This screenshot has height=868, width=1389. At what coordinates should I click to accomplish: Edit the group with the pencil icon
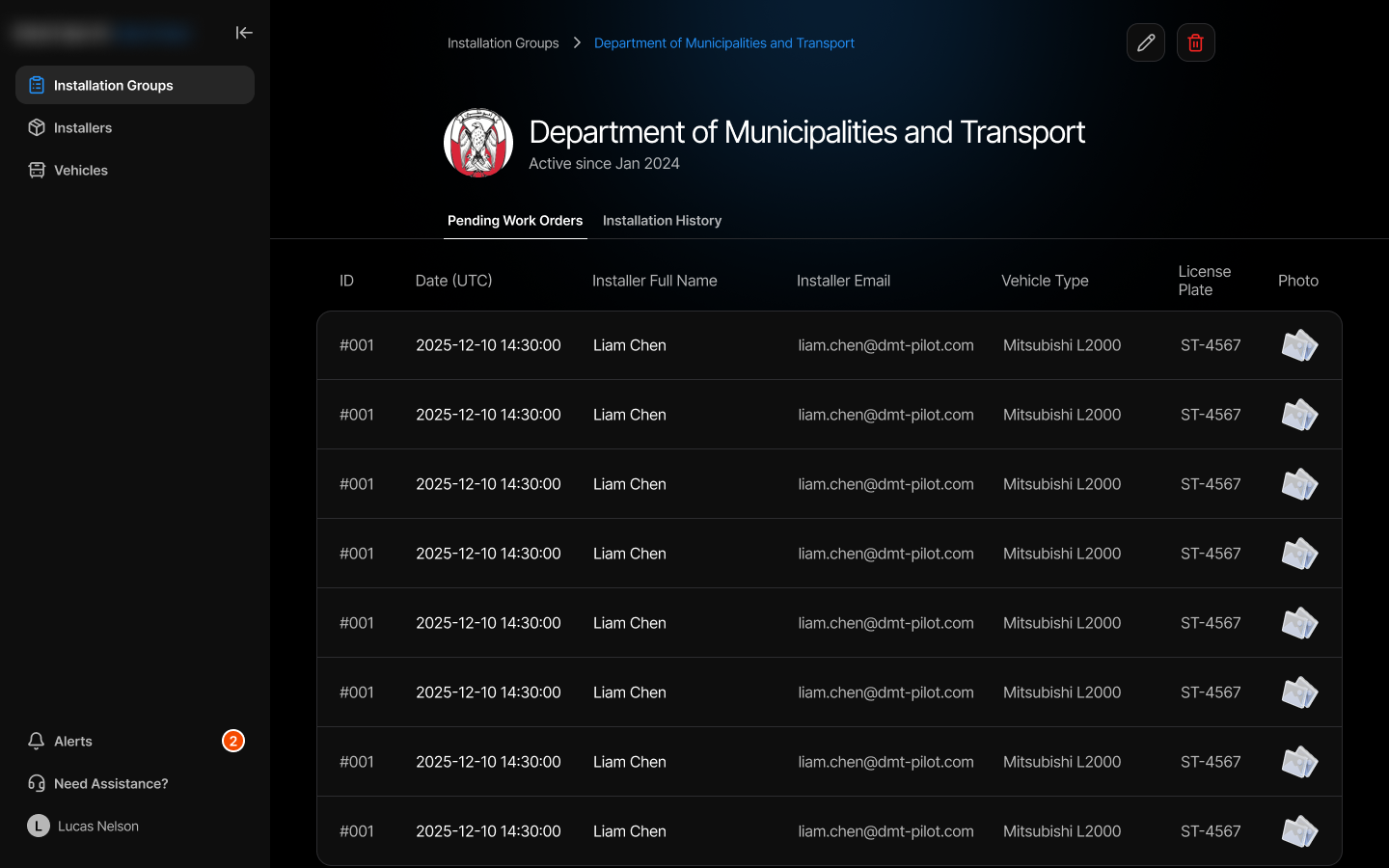coord(1146,42)
